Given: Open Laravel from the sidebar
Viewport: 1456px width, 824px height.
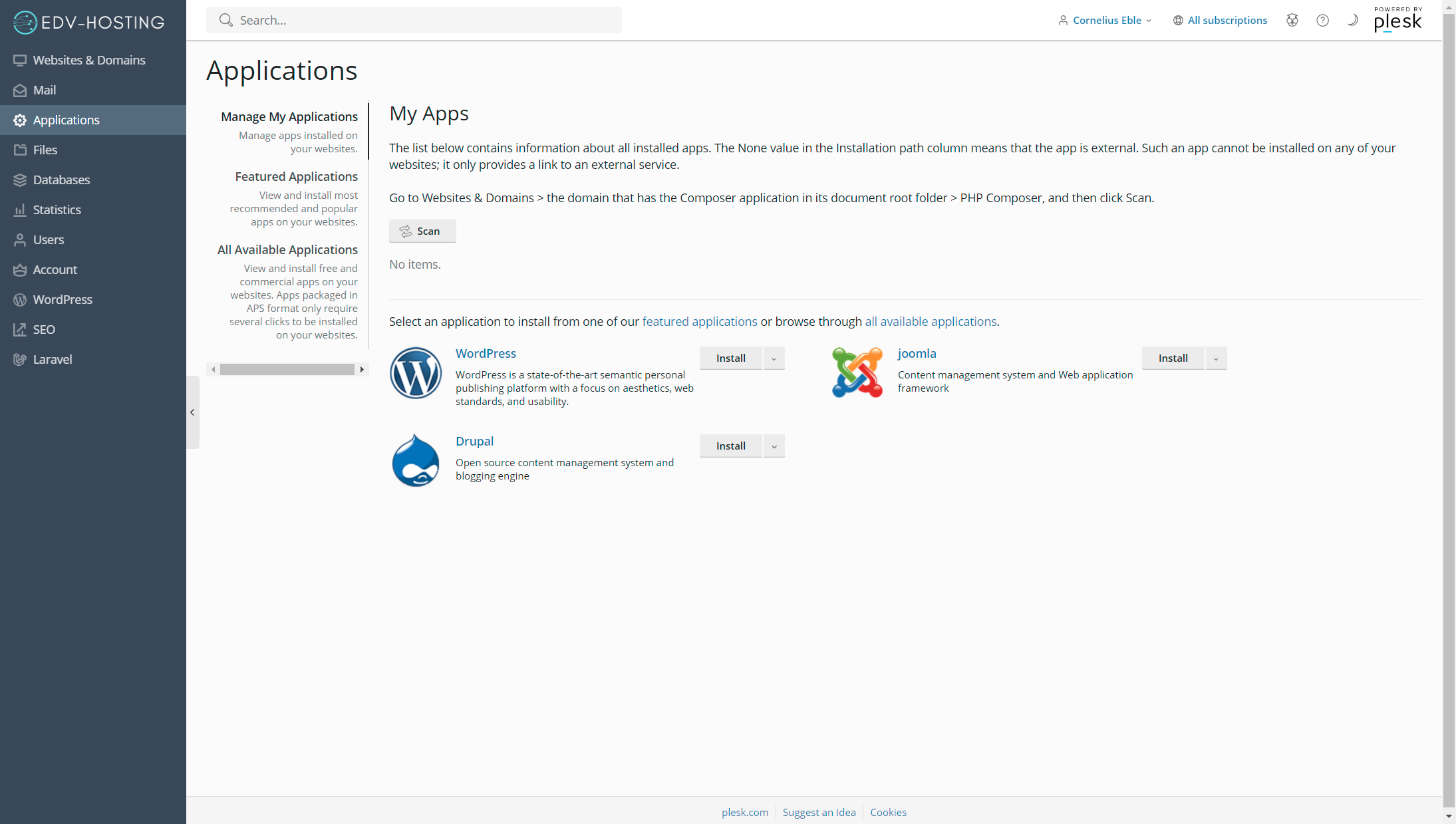Looking at the screenshot, I should tap(52, 359).
